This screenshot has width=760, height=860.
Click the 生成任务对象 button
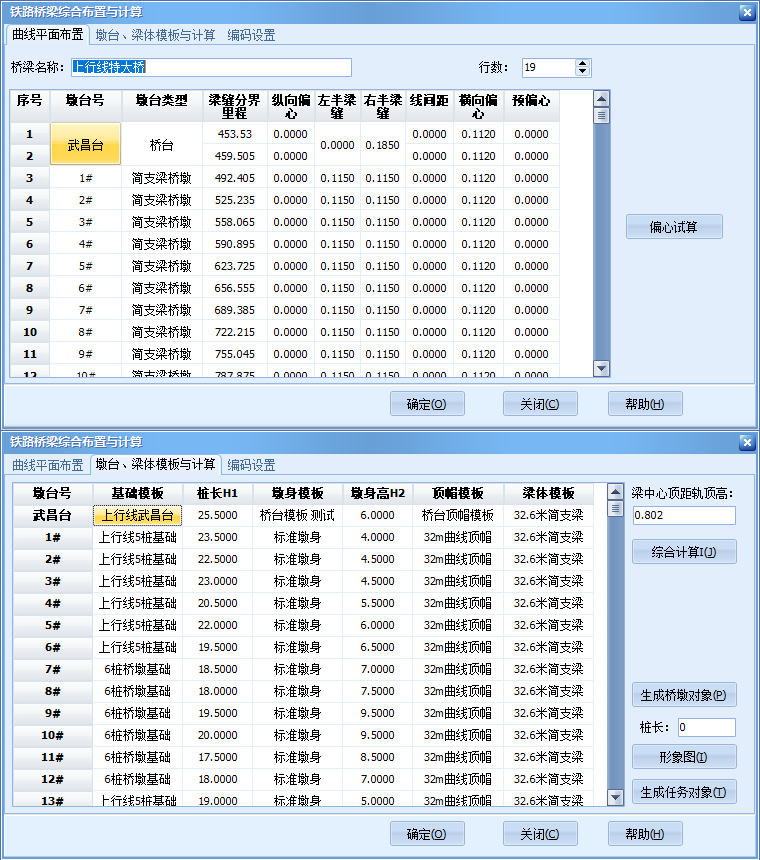point(684,792)
